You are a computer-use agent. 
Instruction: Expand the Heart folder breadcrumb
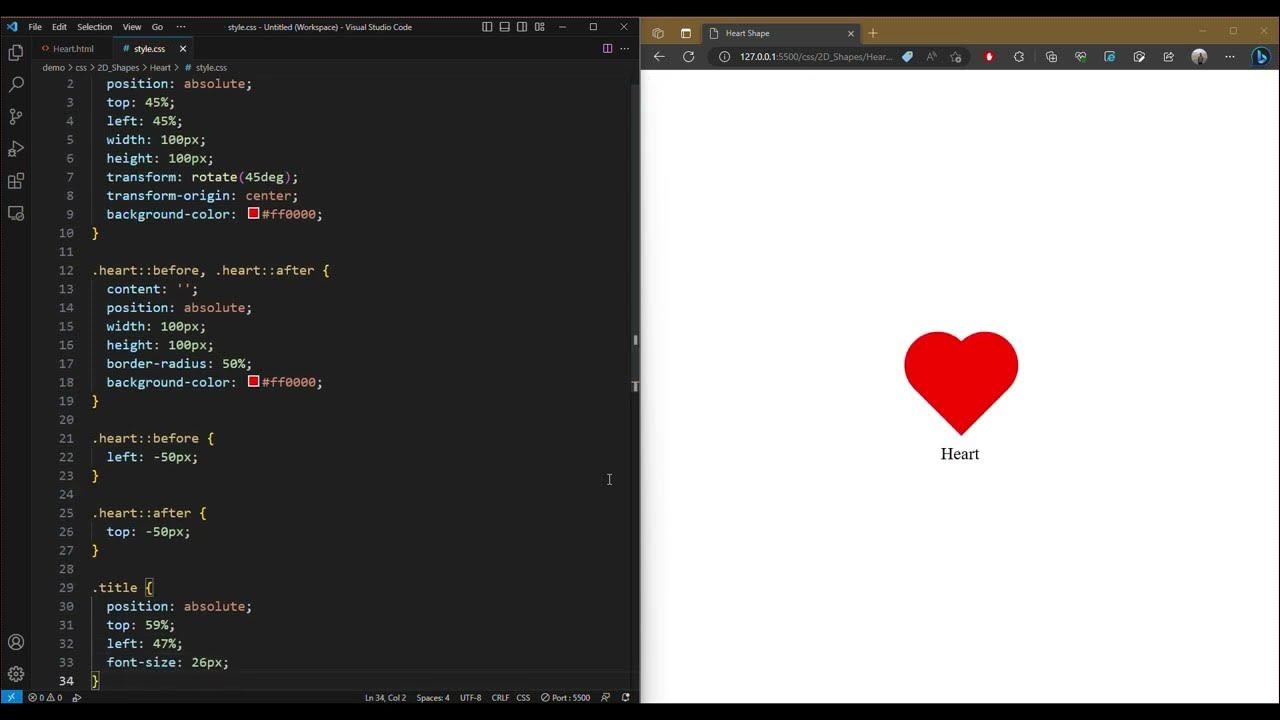click(x=160, y=67)
